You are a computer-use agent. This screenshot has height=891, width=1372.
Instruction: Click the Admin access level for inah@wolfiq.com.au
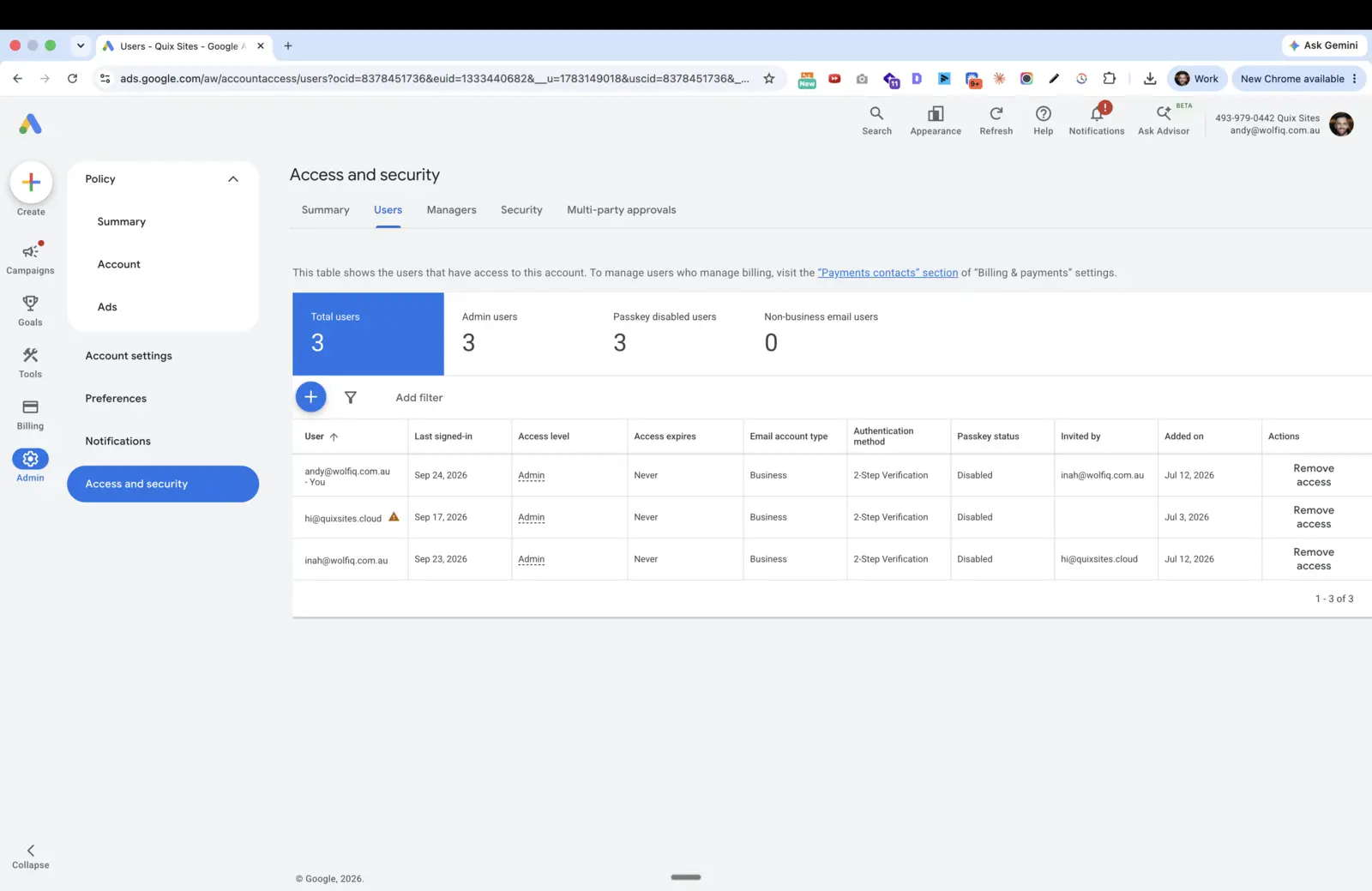(531, 560)
